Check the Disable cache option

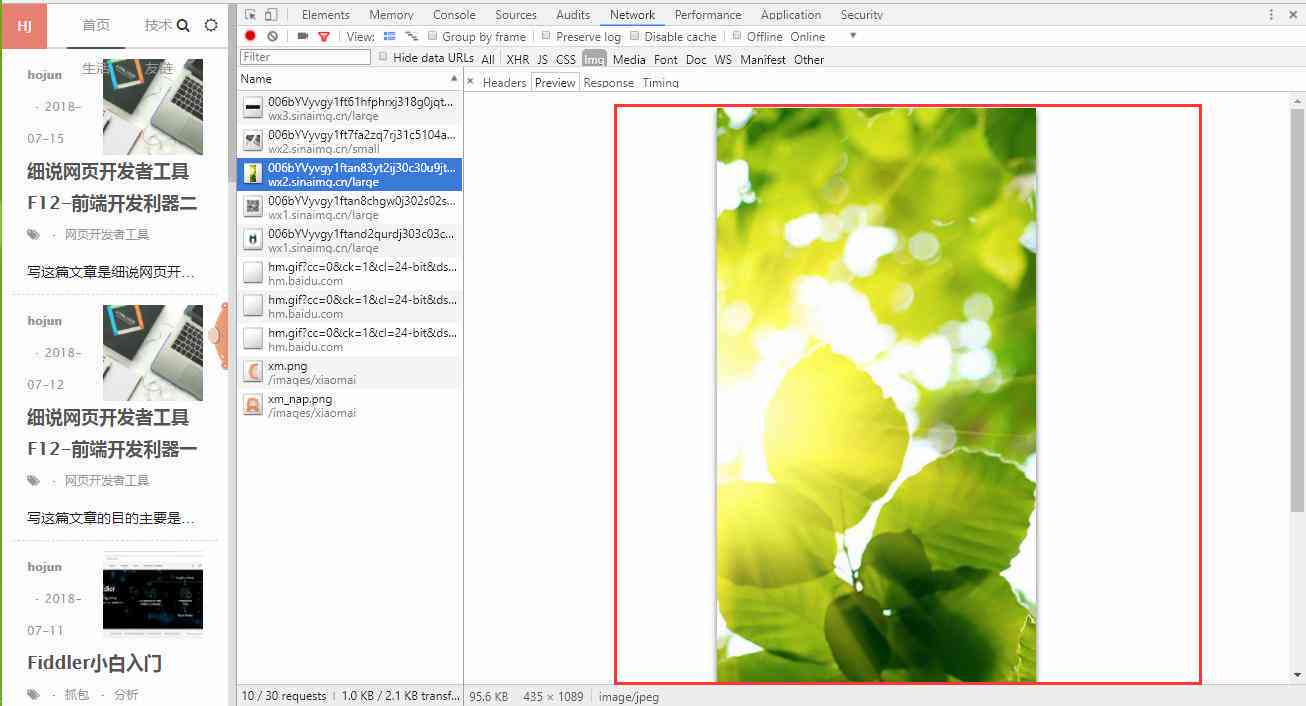coord(634,36)
